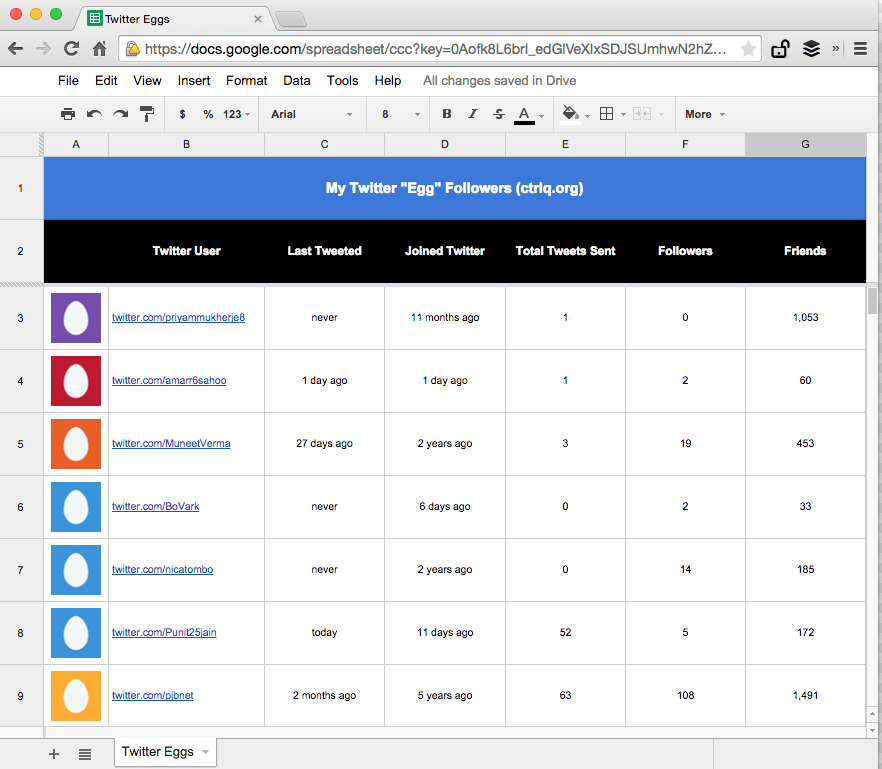Open the File menu
The image size is (882, 769).
tap(68, 80)
